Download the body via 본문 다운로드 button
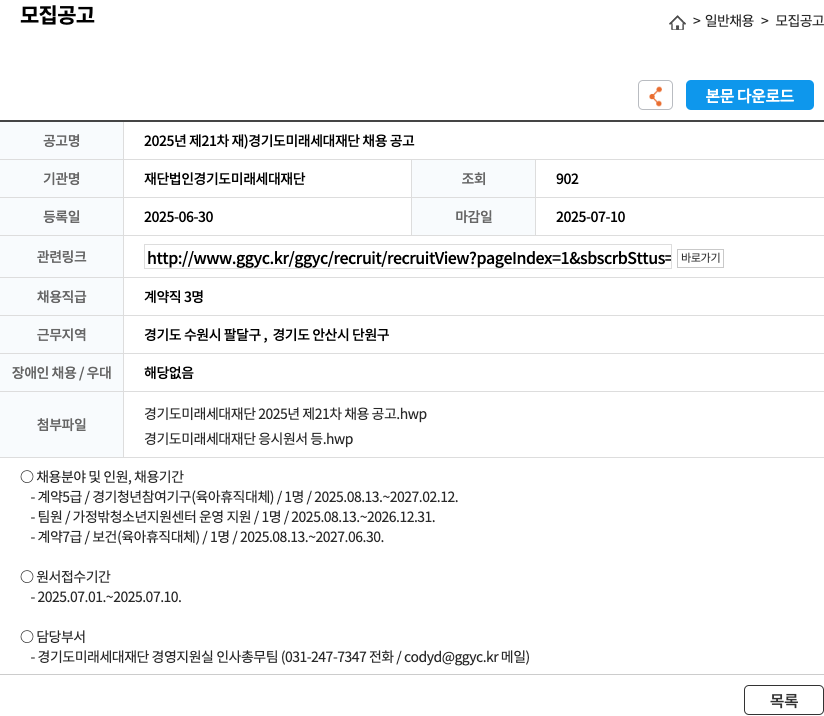Screen dimensions: 824x716 749,95
